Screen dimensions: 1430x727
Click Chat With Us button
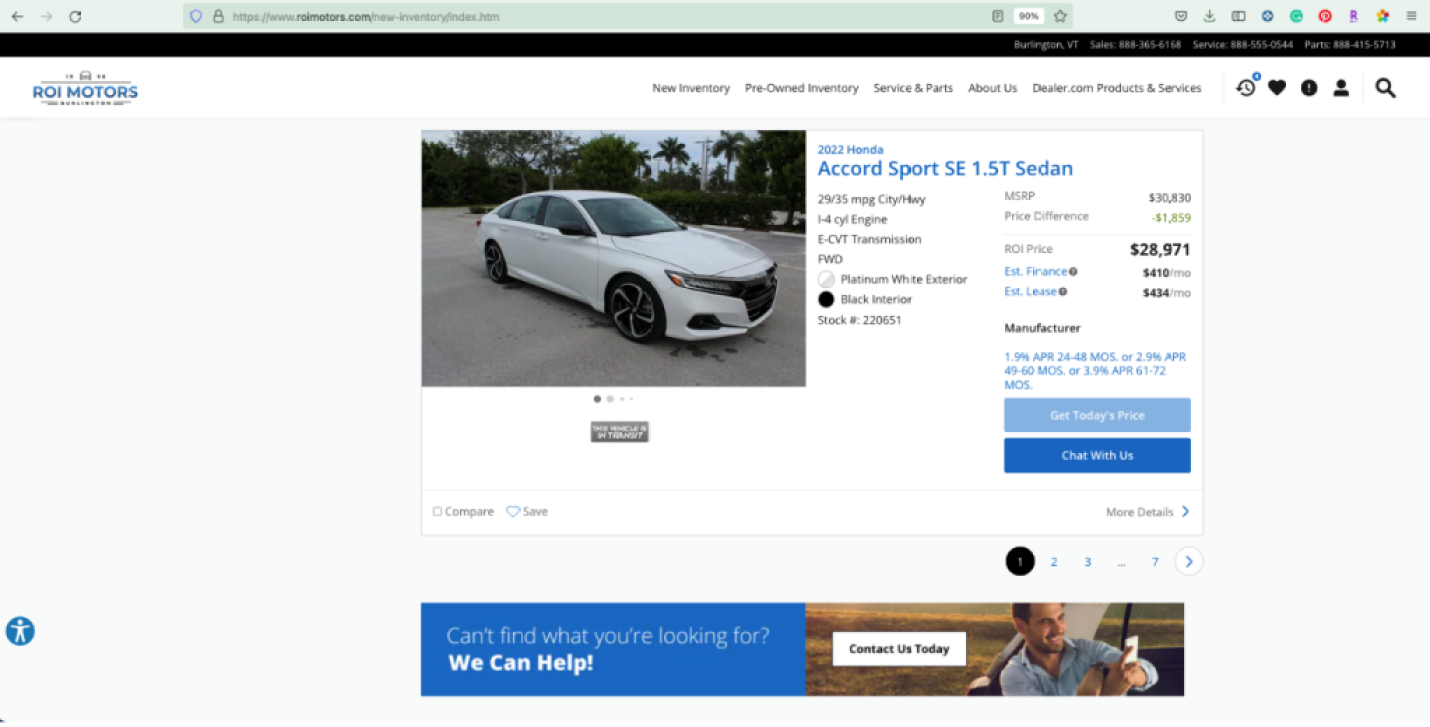(1097, 455)
